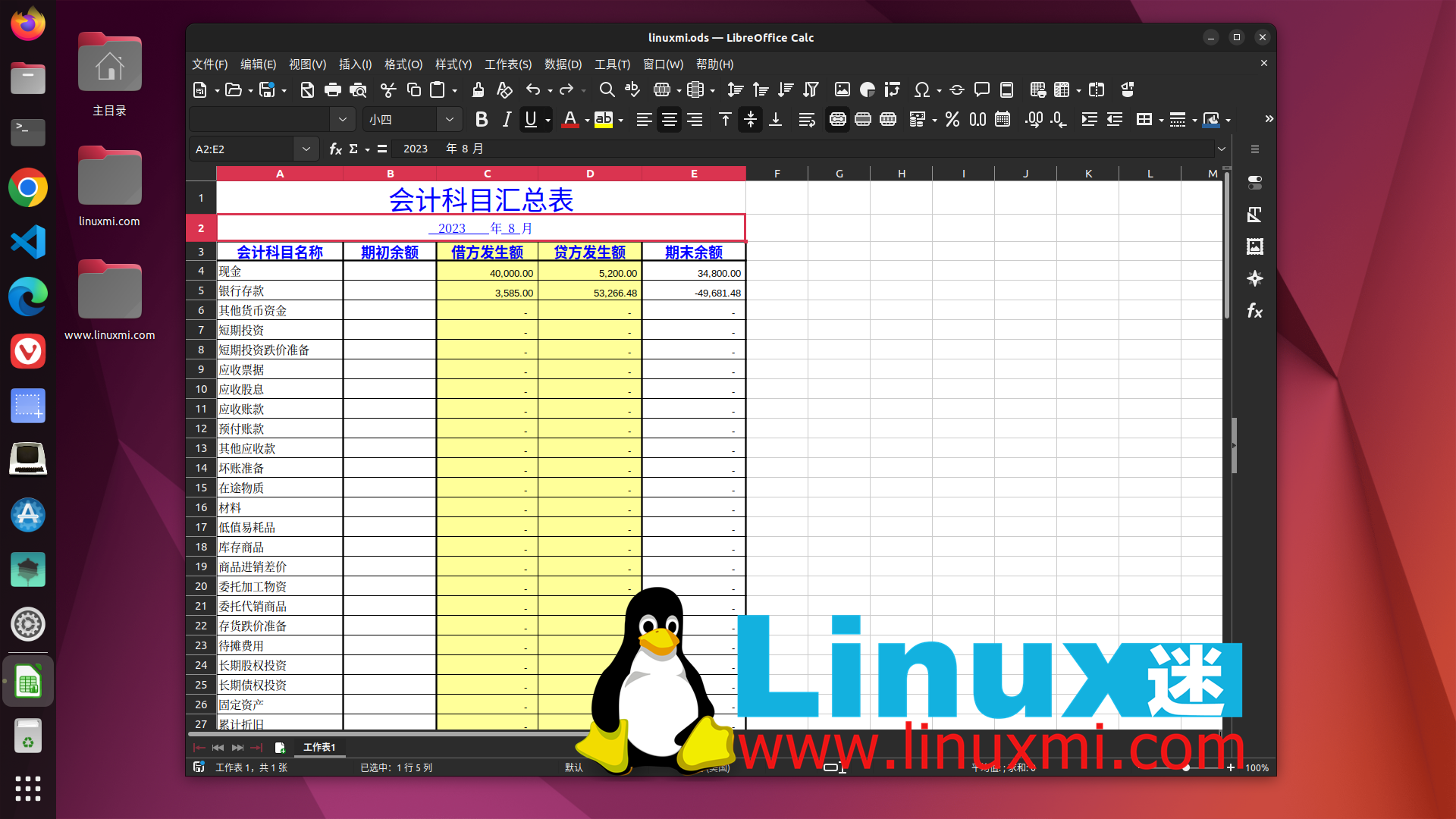Toggle Align top
The image size is (1456, 819).
[725, 120]
